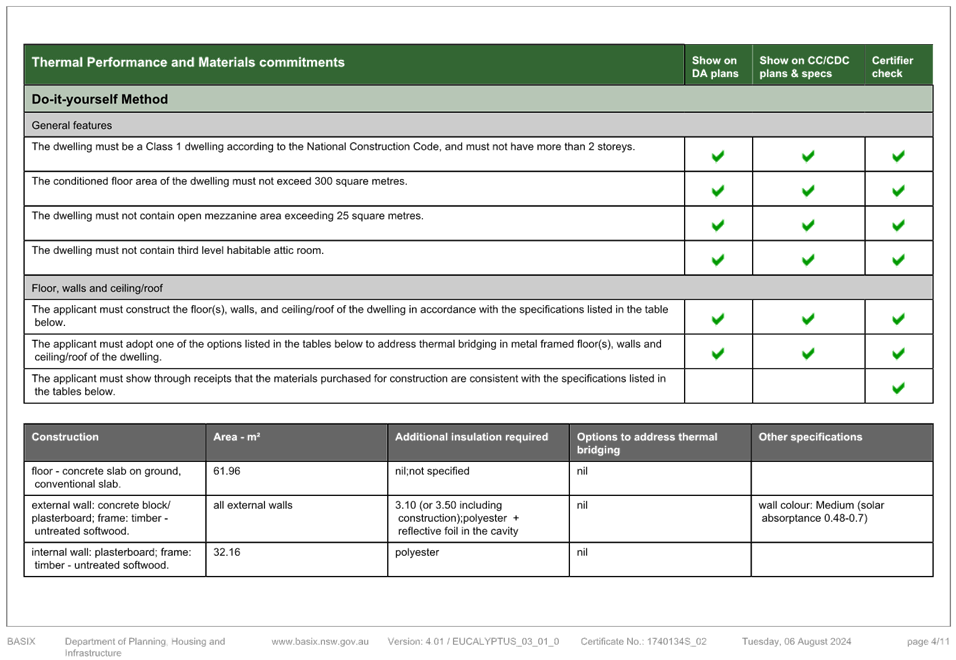
Task: Select DA plans tick for 'adopt one of the options' row
Action: (x=718, y=353)
